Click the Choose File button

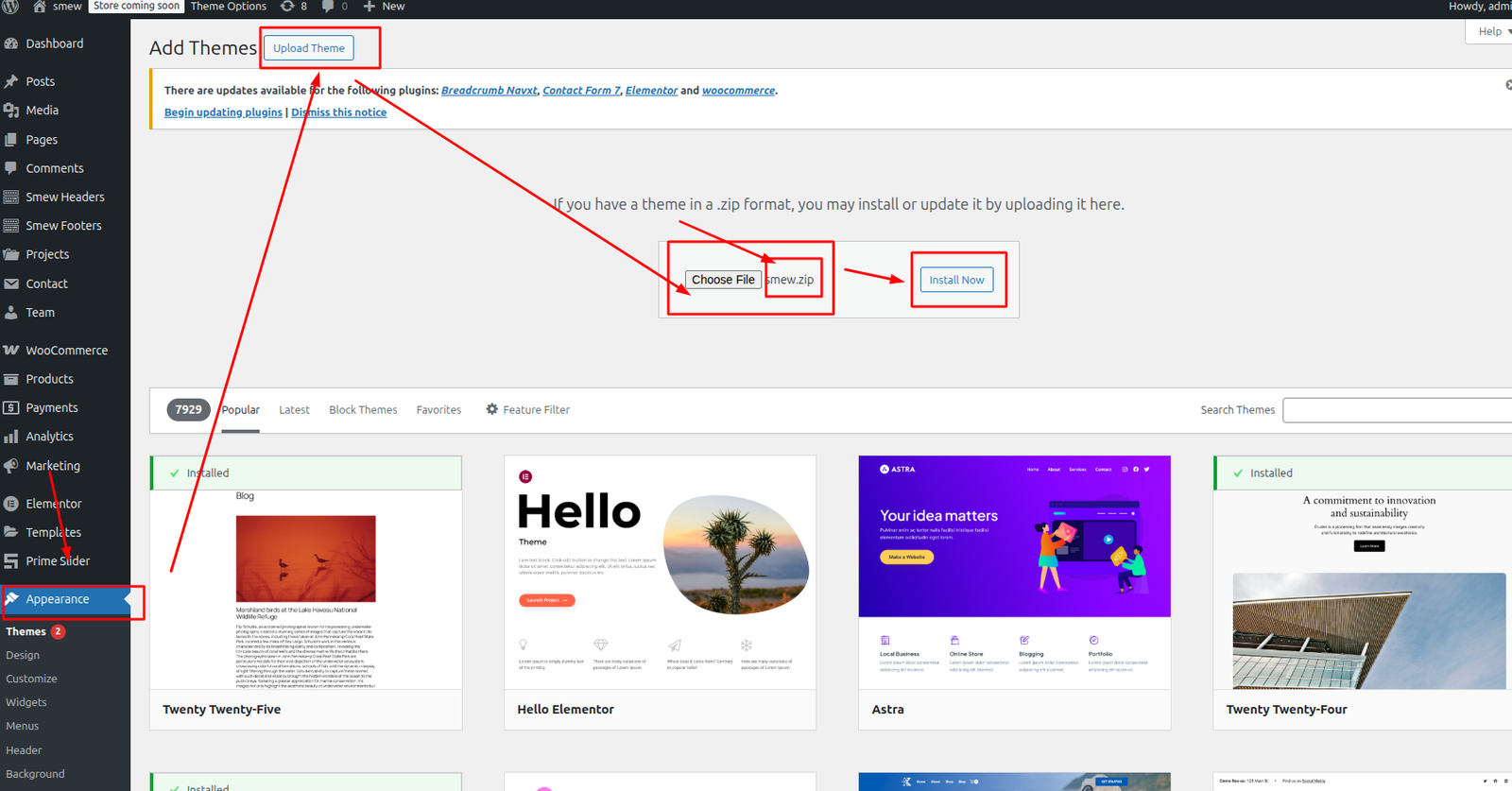click(723, 280)
